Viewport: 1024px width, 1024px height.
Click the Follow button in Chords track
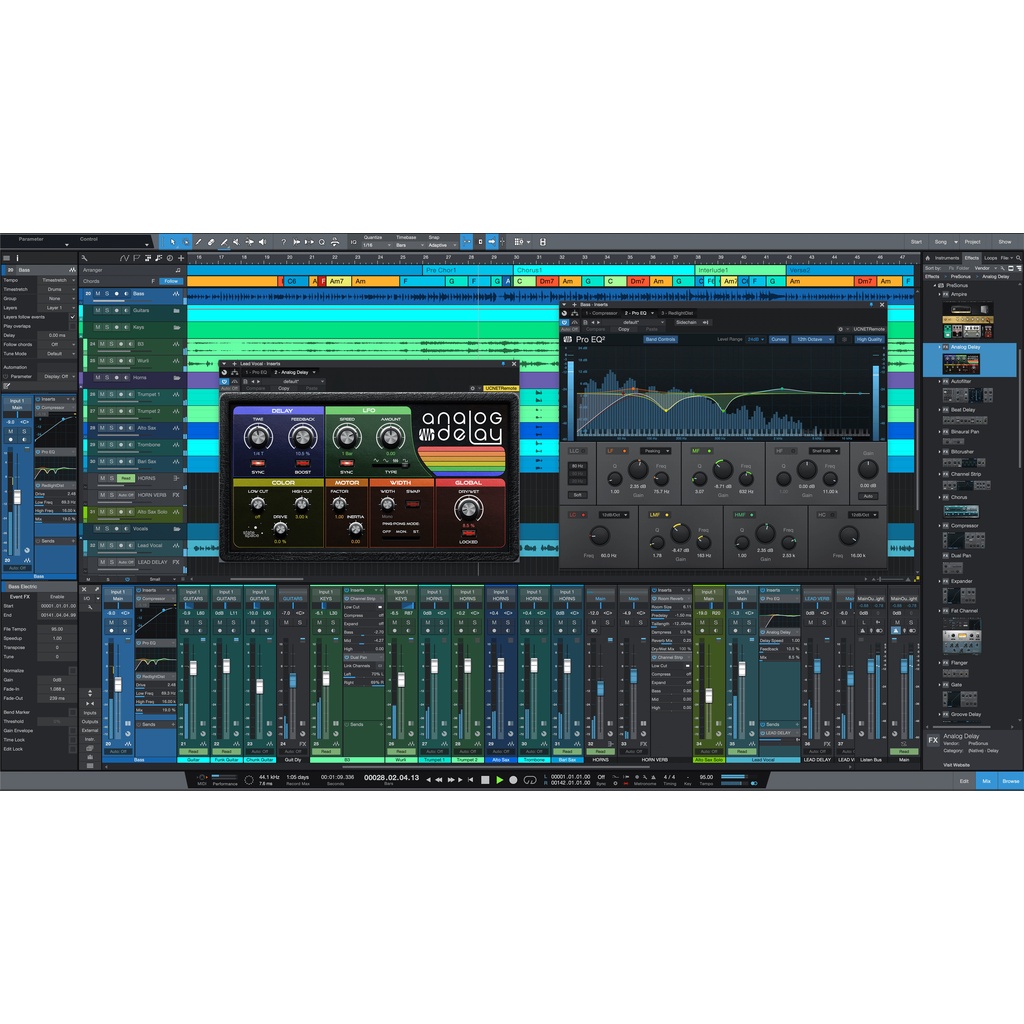pyautogui.click(x=171, y=282)
